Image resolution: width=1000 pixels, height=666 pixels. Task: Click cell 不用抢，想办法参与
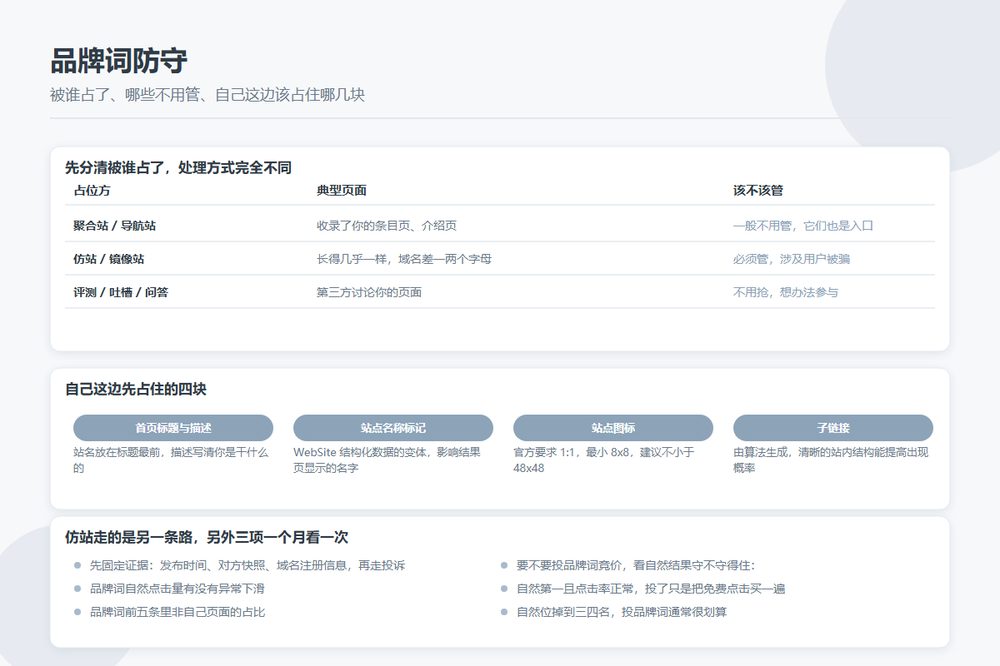pyautogui.click(x=786, y=292)
